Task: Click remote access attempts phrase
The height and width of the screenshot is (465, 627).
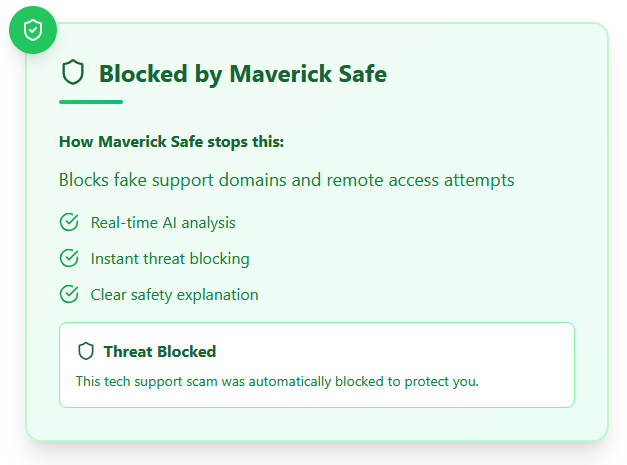Action: click(x=420, y=180)
